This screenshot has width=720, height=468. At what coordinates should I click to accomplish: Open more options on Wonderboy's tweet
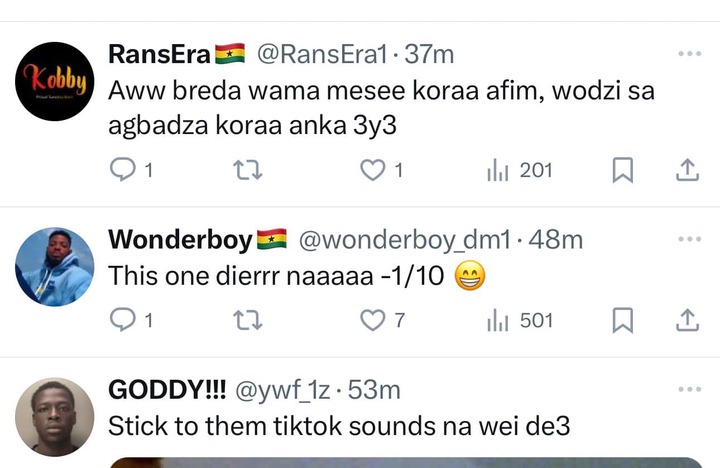point(689,239)
